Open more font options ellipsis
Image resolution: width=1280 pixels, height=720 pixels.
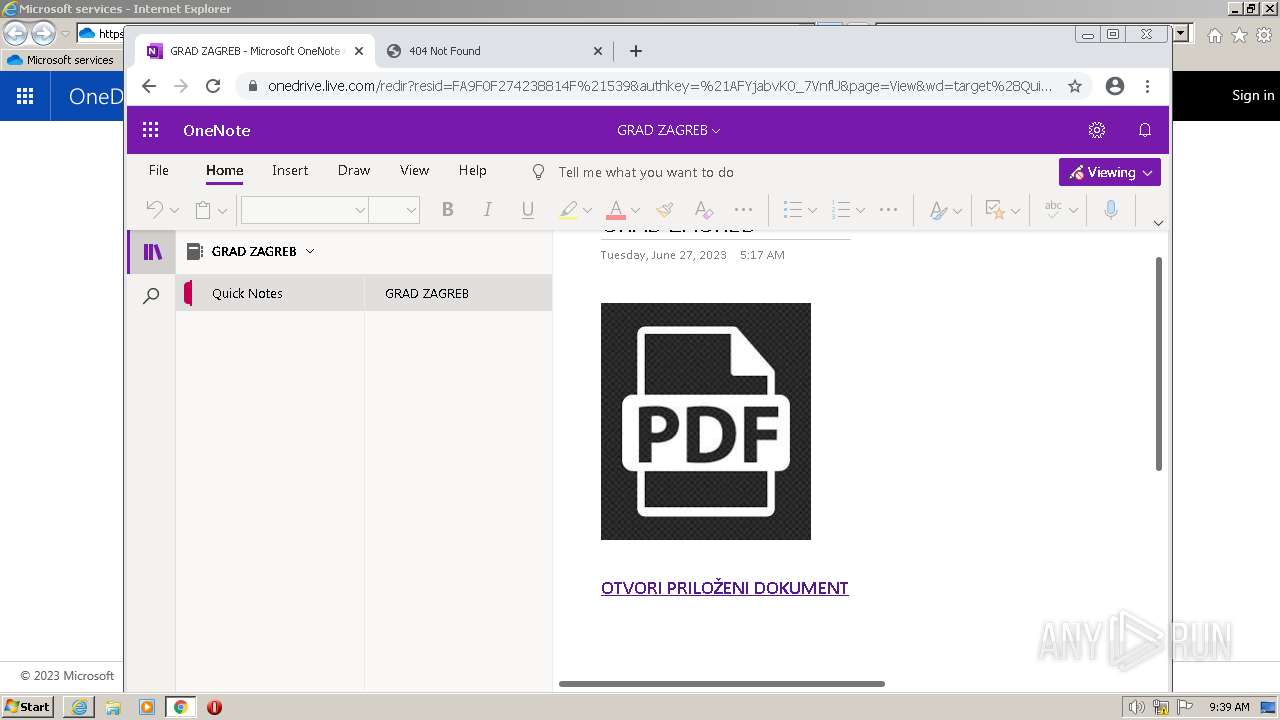tap(743, 210)
